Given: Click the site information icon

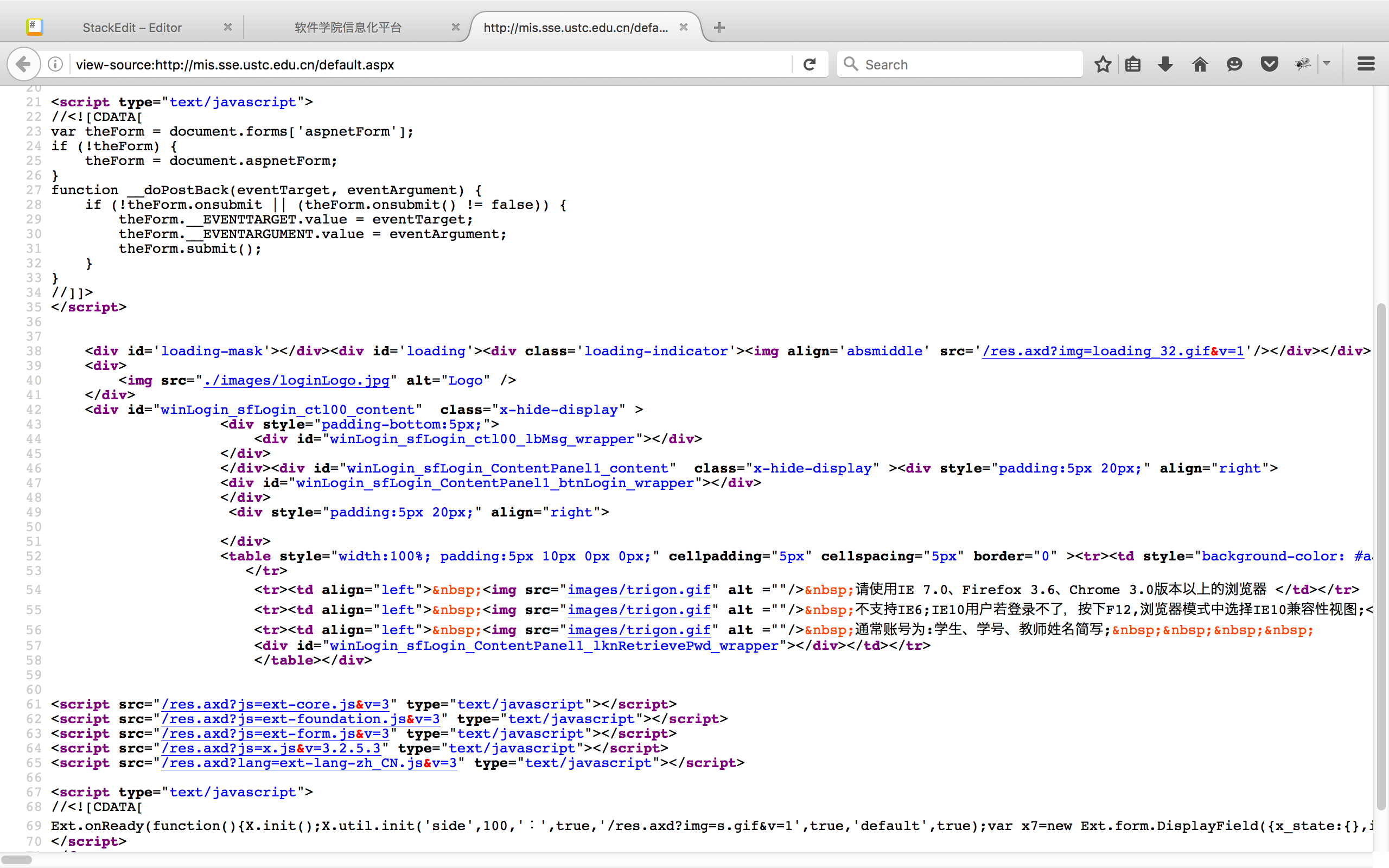Looking at the screenshot, I should point(55,65).
